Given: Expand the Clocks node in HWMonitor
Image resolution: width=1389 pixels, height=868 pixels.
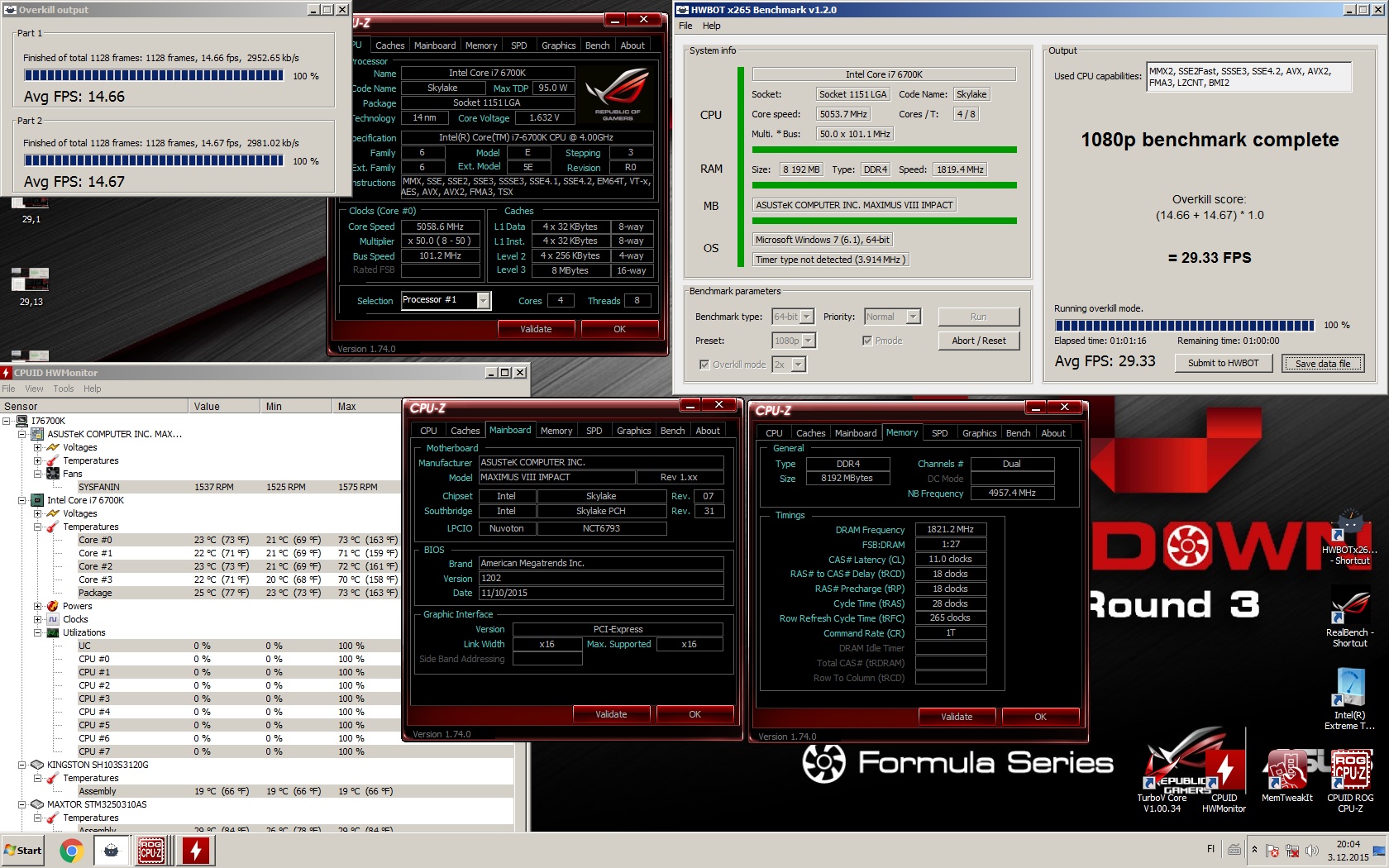Looking at the screenshot, I should (x=37, y=619).
